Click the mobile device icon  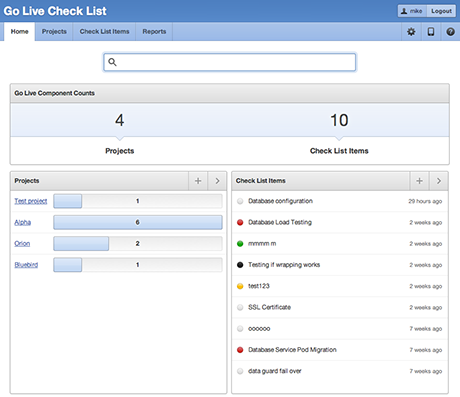click(431, 32)
